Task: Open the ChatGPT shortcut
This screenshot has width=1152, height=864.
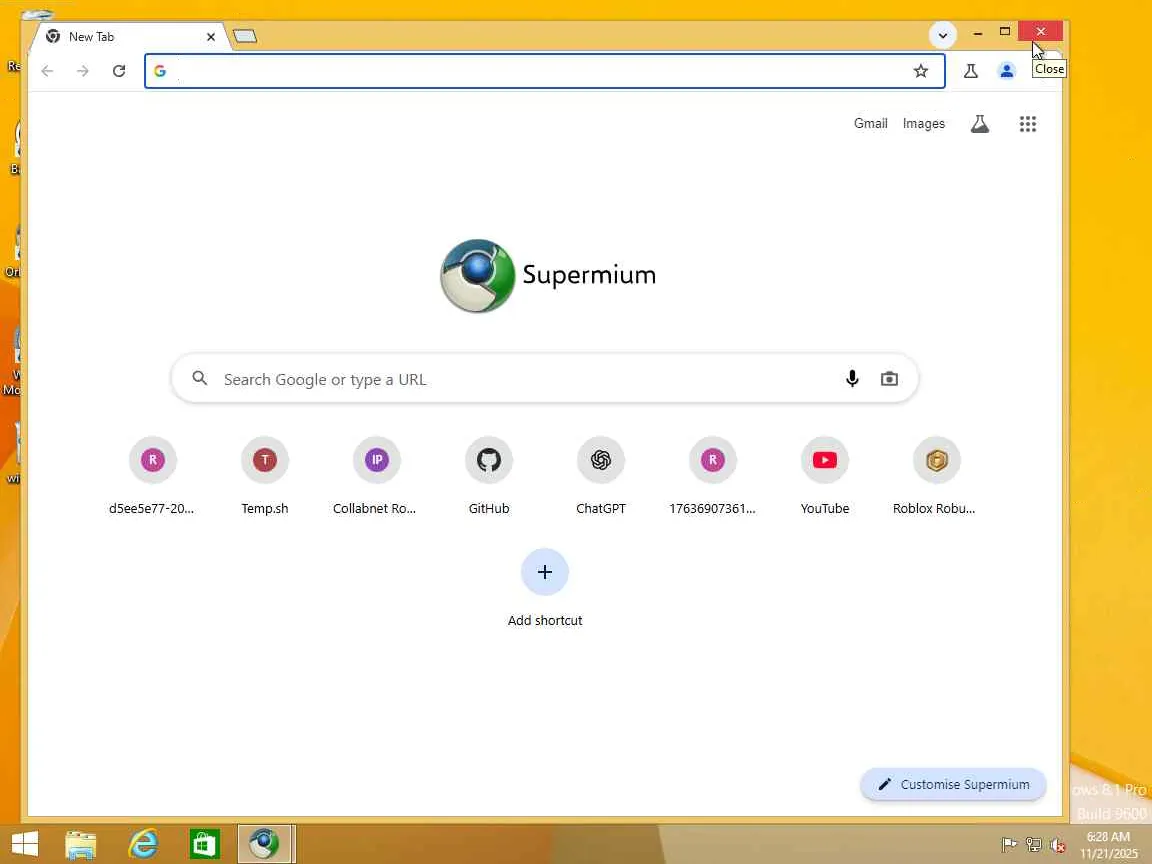Action: point(601,475)
